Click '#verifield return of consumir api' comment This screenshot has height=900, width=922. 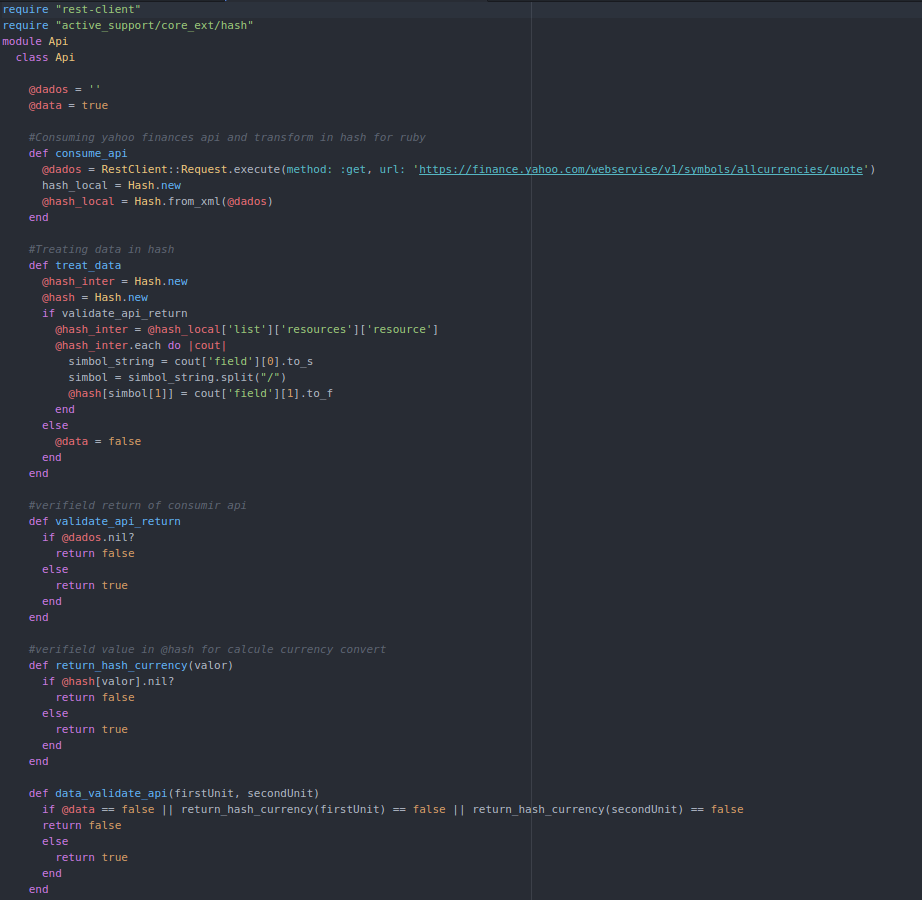click(138, 506)
